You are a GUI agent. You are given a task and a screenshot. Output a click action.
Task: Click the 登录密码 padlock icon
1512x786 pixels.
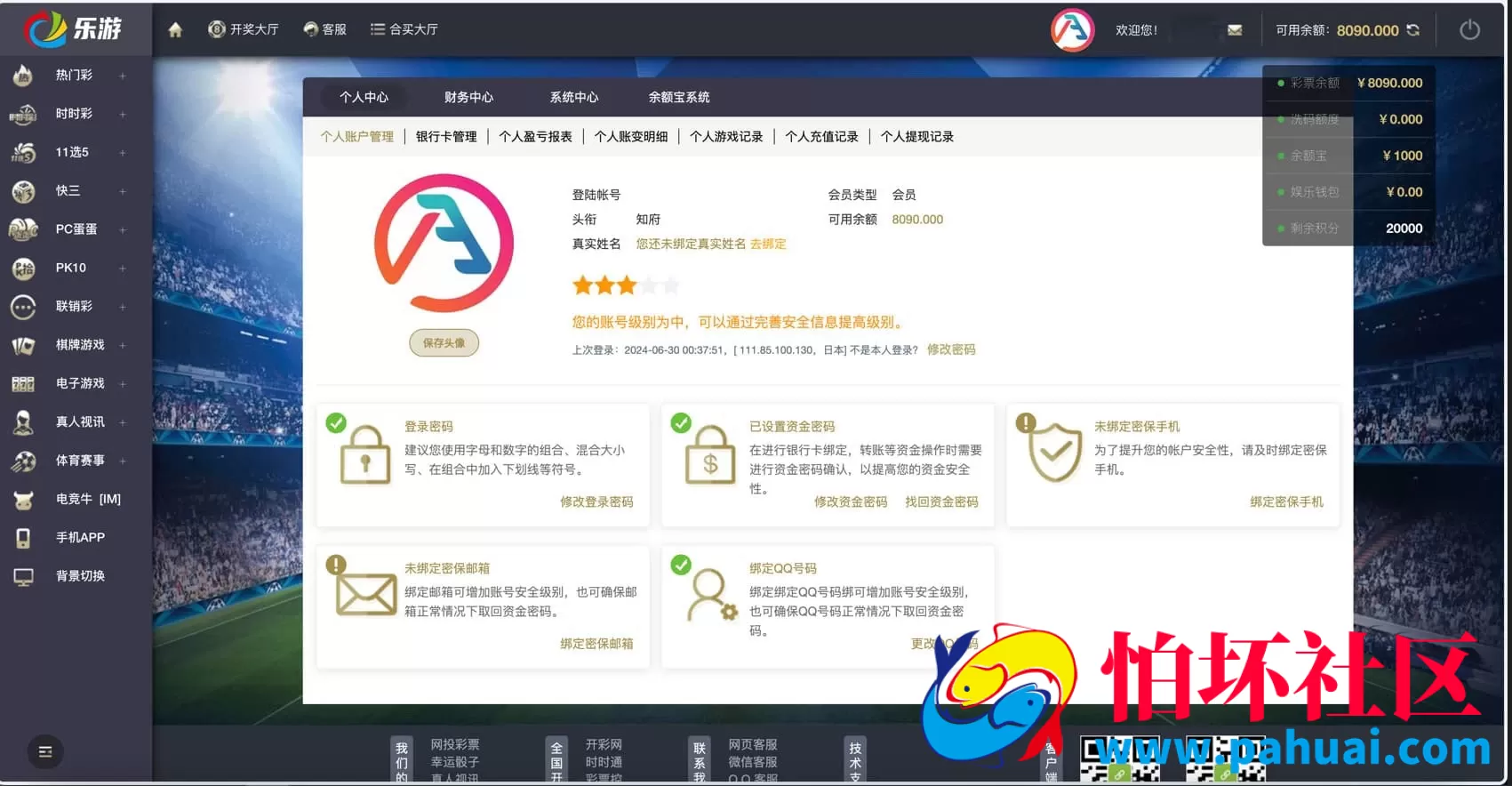click(364, 454)
